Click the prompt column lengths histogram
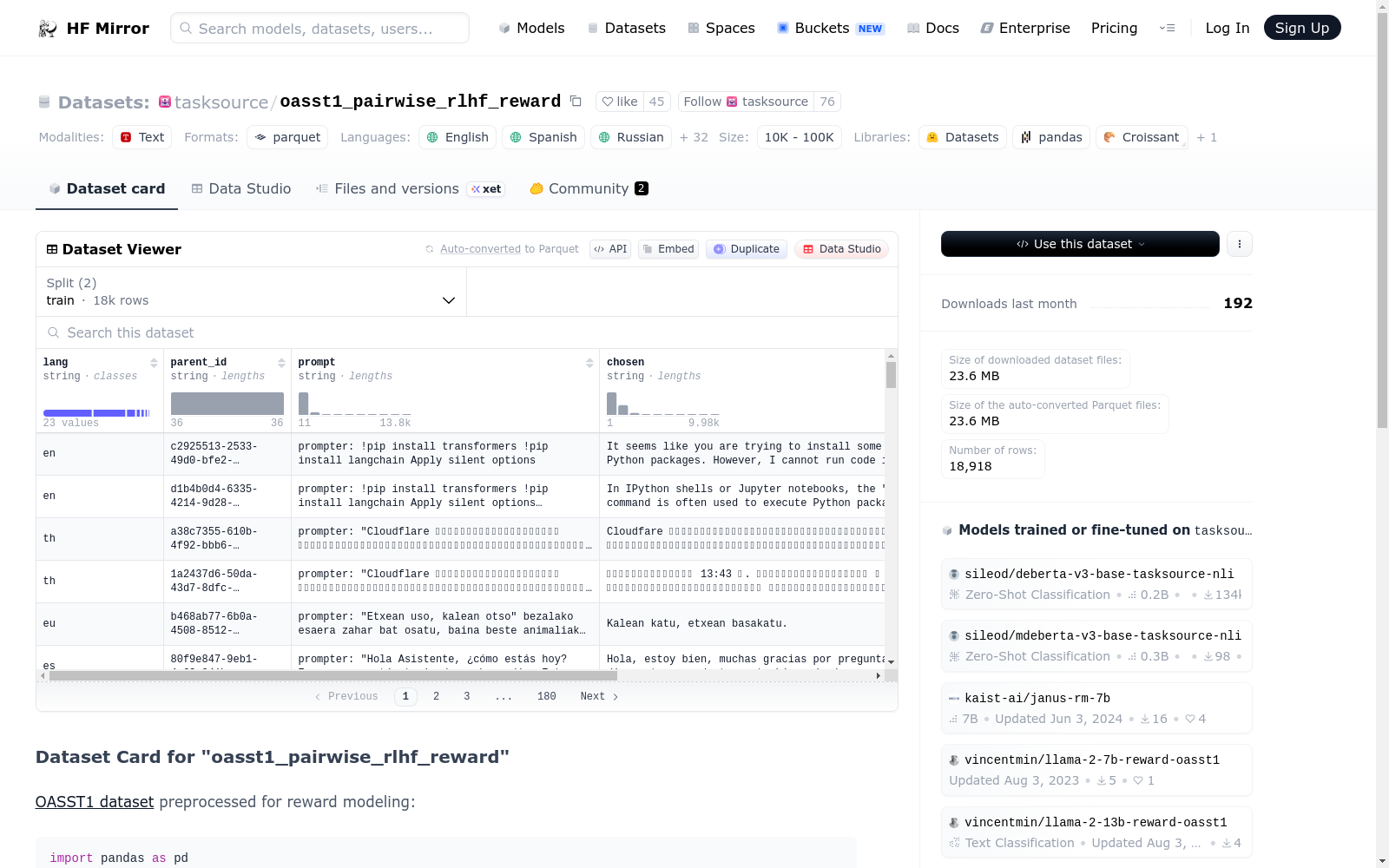The image size is (1389, 868). click(354, 404)
